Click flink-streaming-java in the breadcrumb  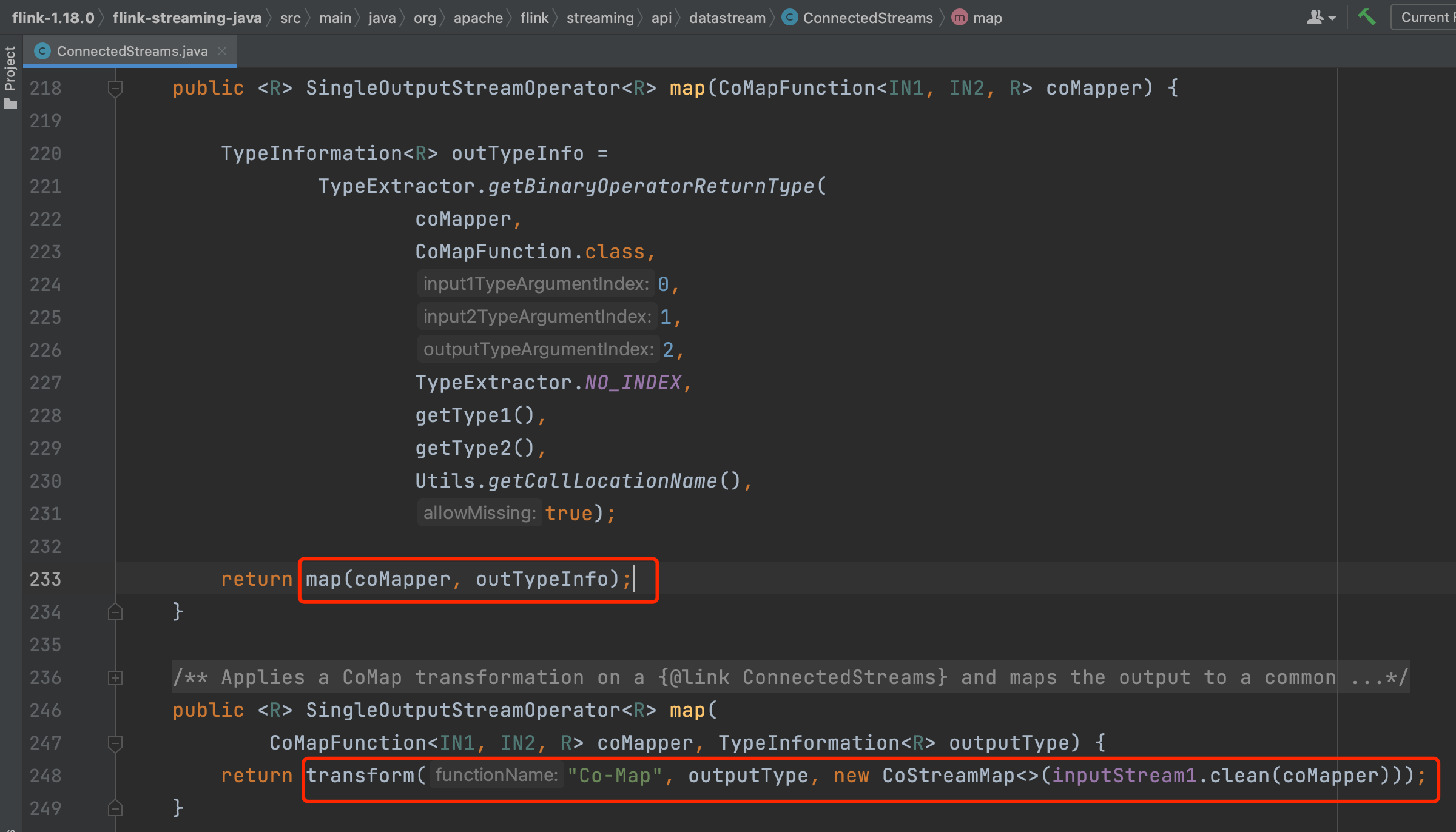[x=187, y=18]
